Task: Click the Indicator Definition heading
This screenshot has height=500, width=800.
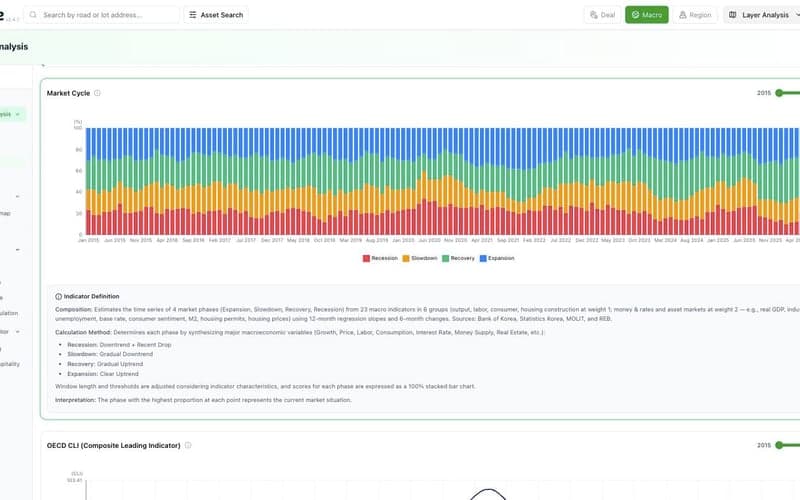Action: click(91, 296)
